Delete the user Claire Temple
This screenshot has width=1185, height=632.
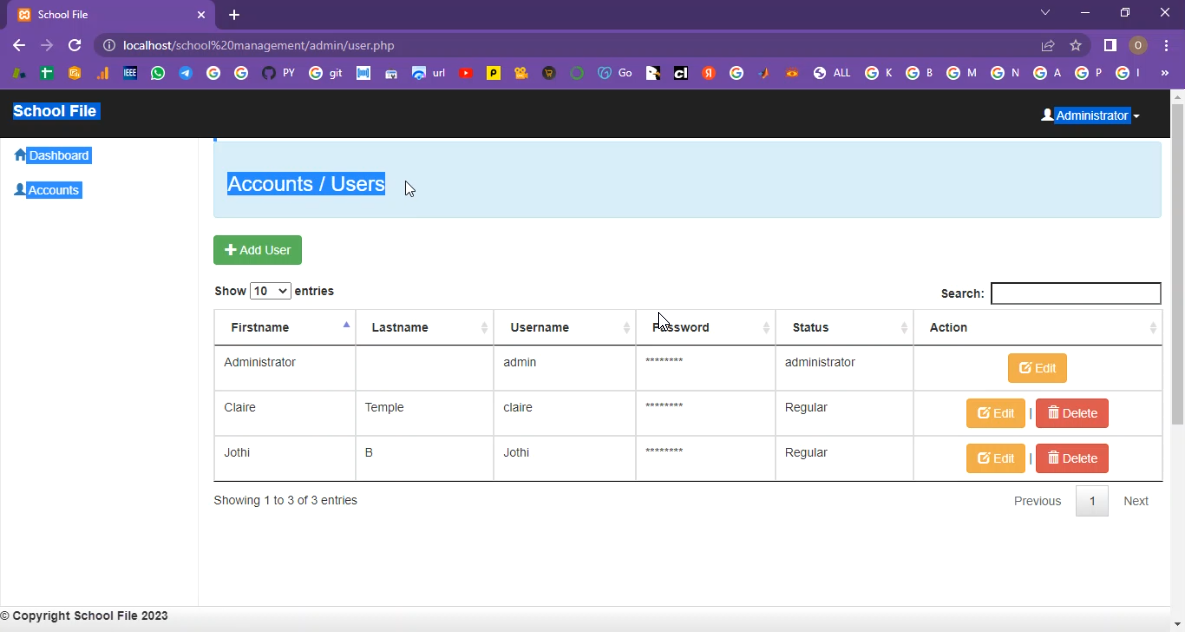click(x=1072, y=413)
